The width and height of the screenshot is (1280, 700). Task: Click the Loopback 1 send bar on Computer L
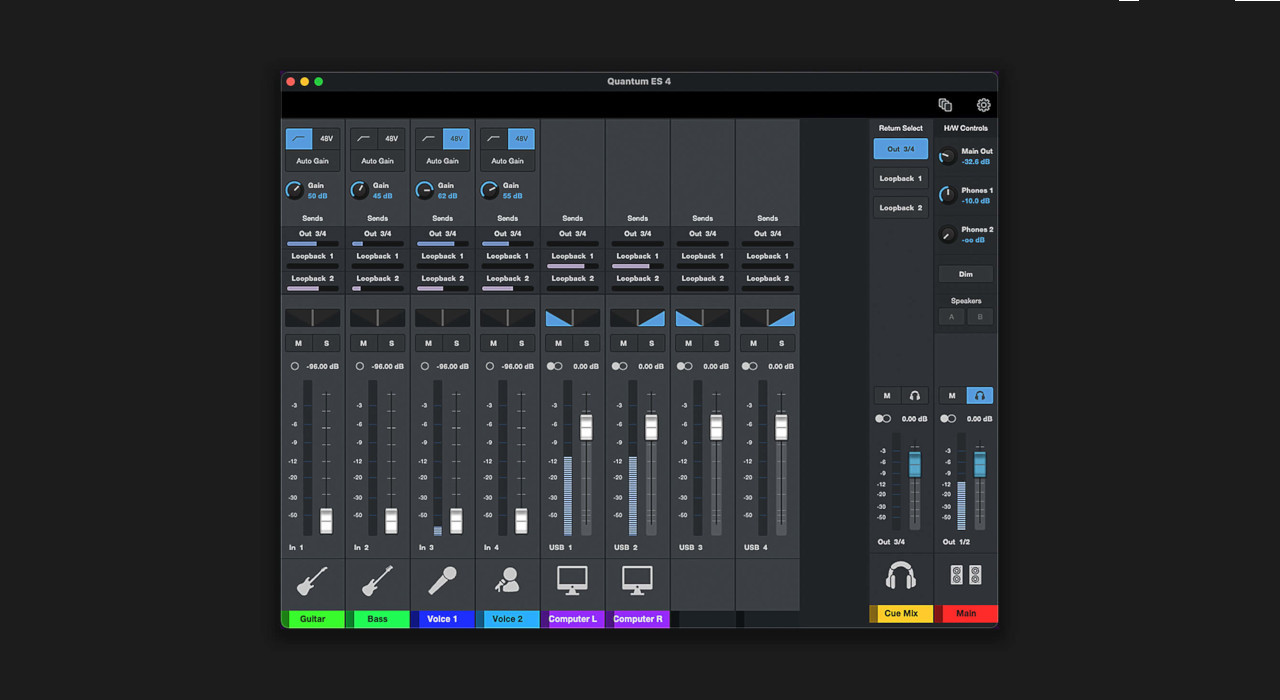tap(573, 266)
